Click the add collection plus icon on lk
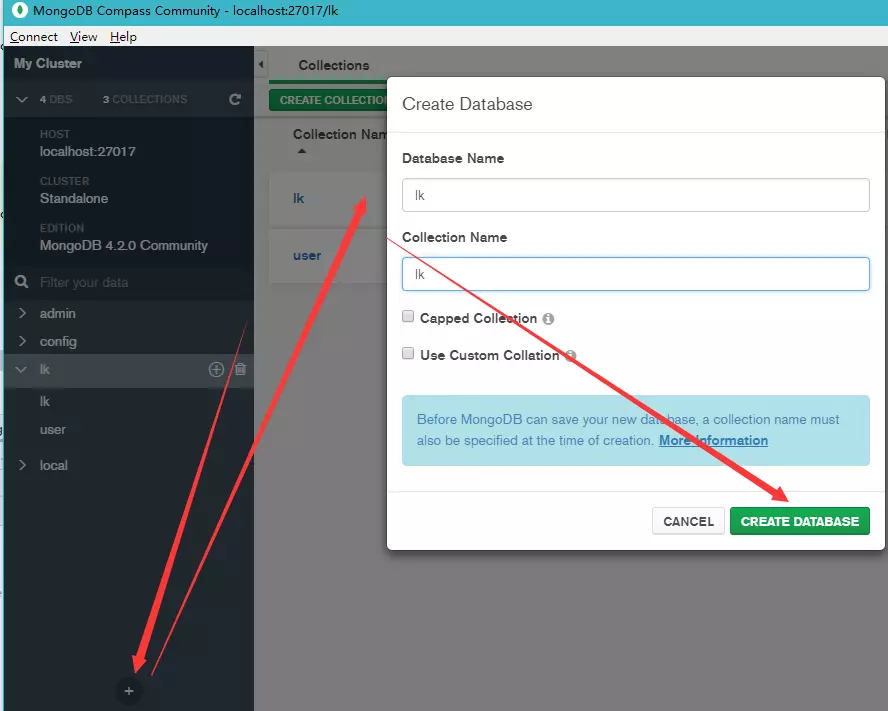 (x=216, y=369)
